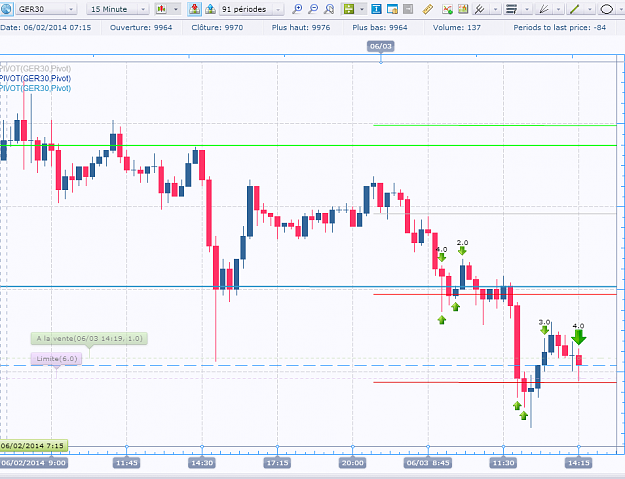The width and height of the screenshot is (625, 479).
Task: Click the Clôture: 9970 readout
Action: coord(217,27)
